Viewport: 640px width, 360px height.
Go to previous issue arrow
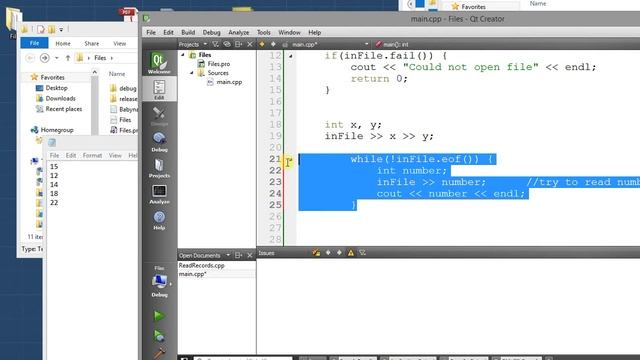coord(328,253)
